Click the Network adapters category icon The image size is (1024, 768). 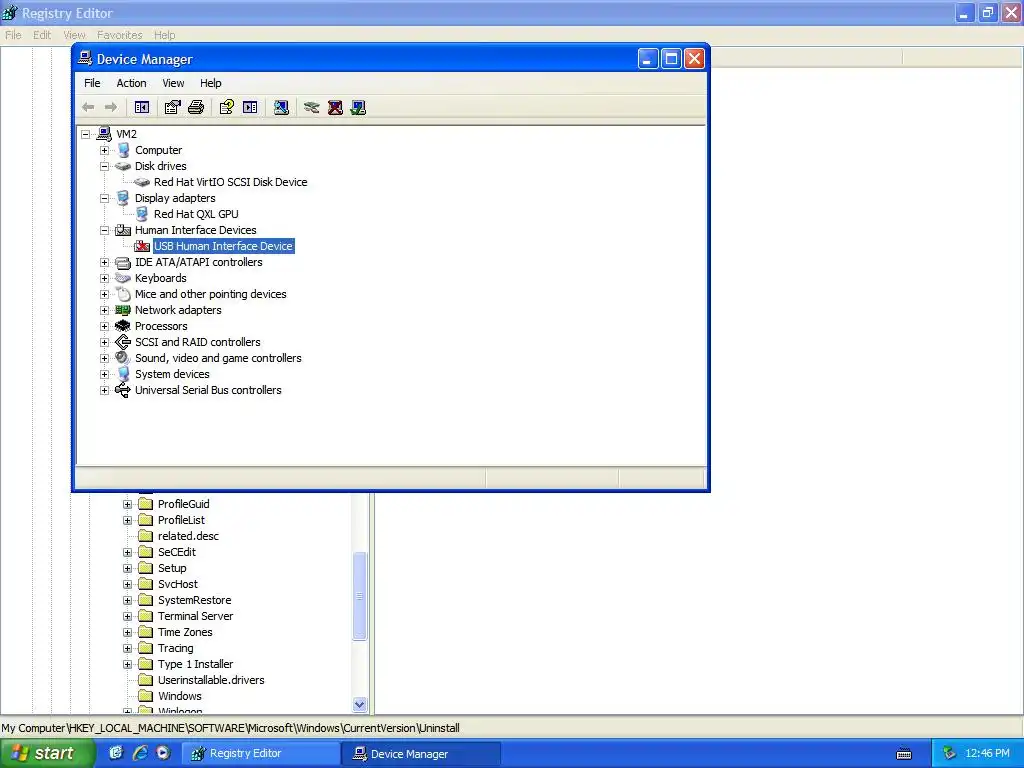click(x=123, y=310)
